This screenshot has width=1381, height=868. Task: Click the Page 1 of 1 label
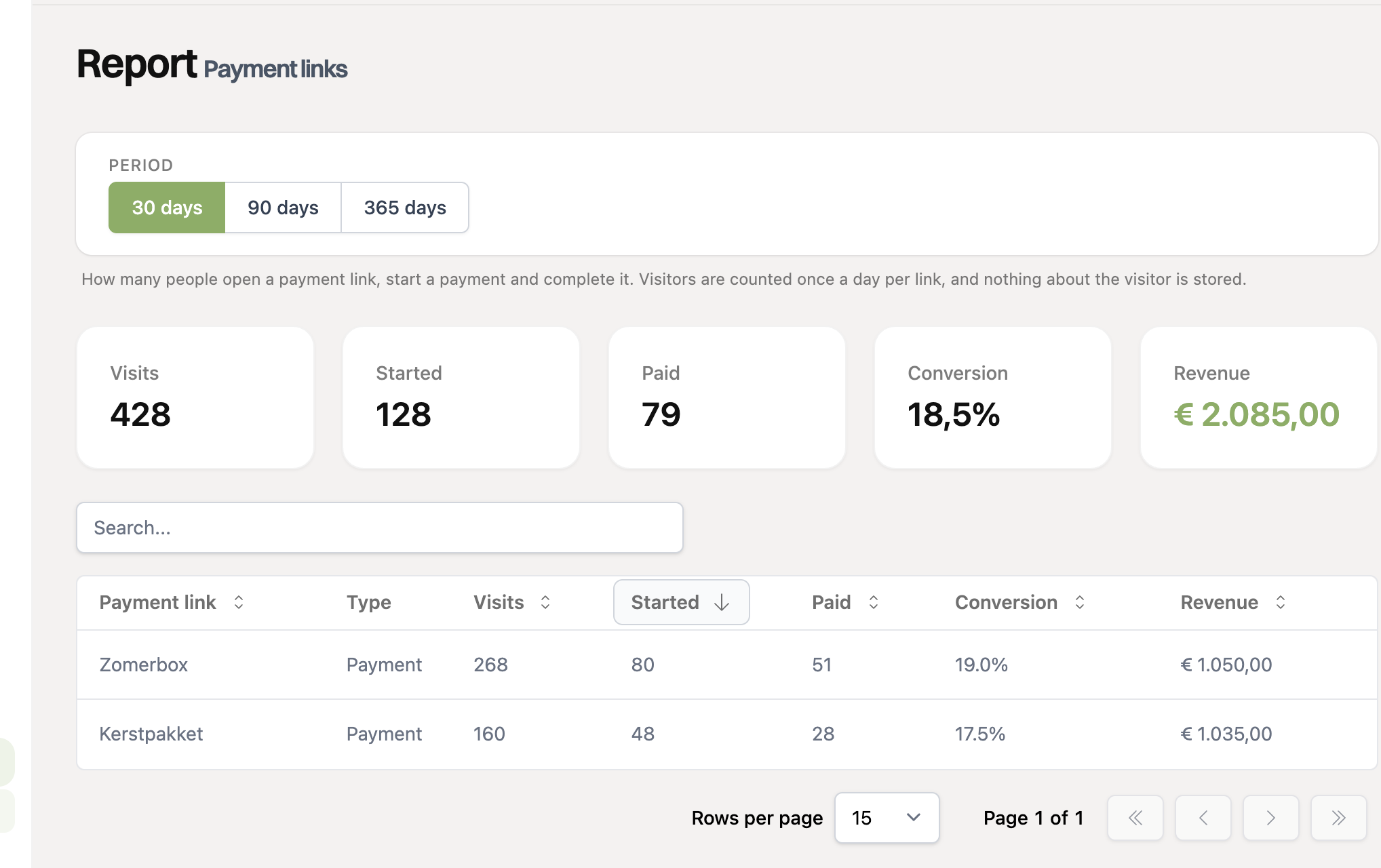(x=1034, y=818)
